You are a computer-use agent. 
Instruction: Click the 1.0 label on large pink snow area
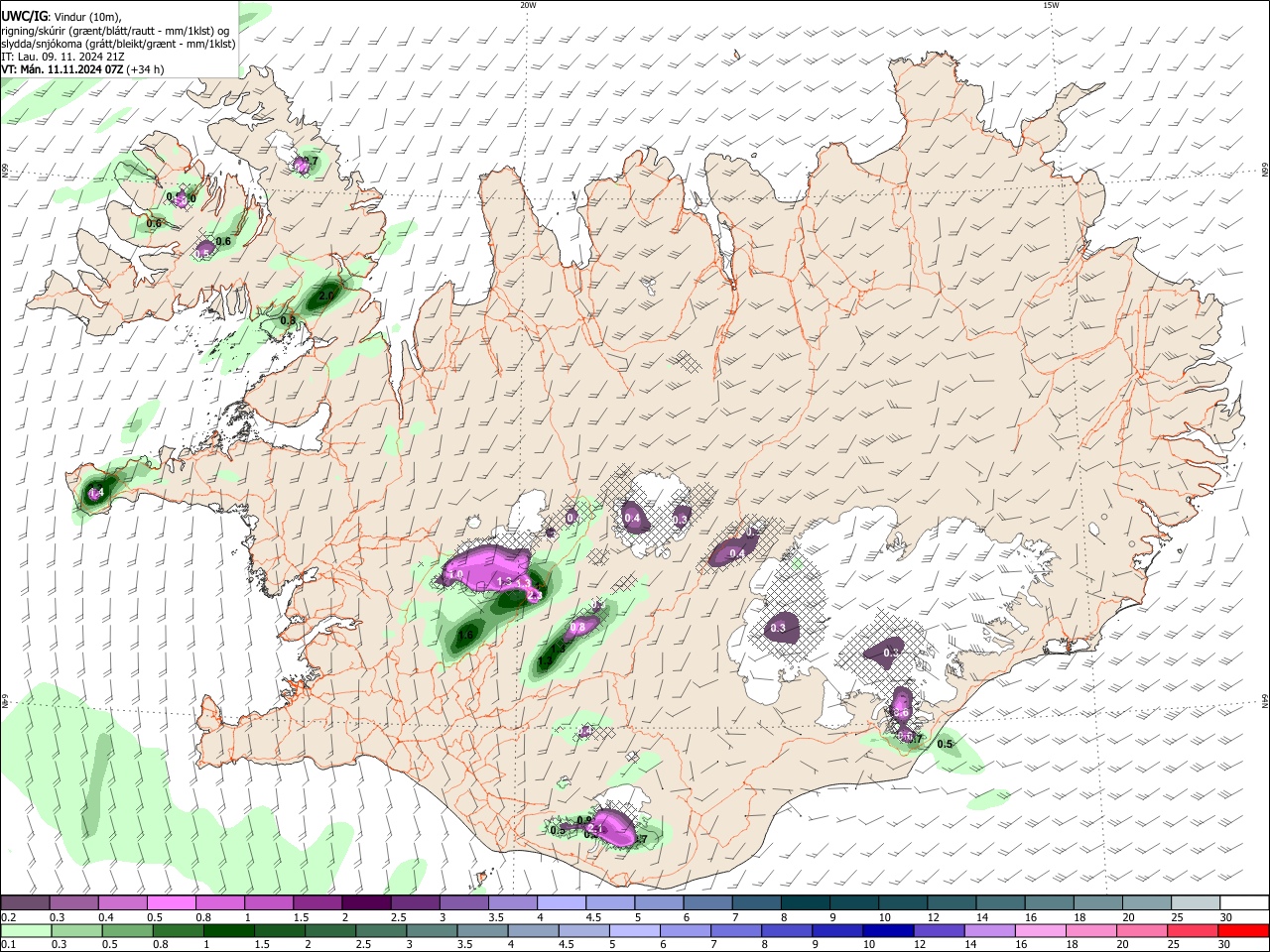pos(456,574)
